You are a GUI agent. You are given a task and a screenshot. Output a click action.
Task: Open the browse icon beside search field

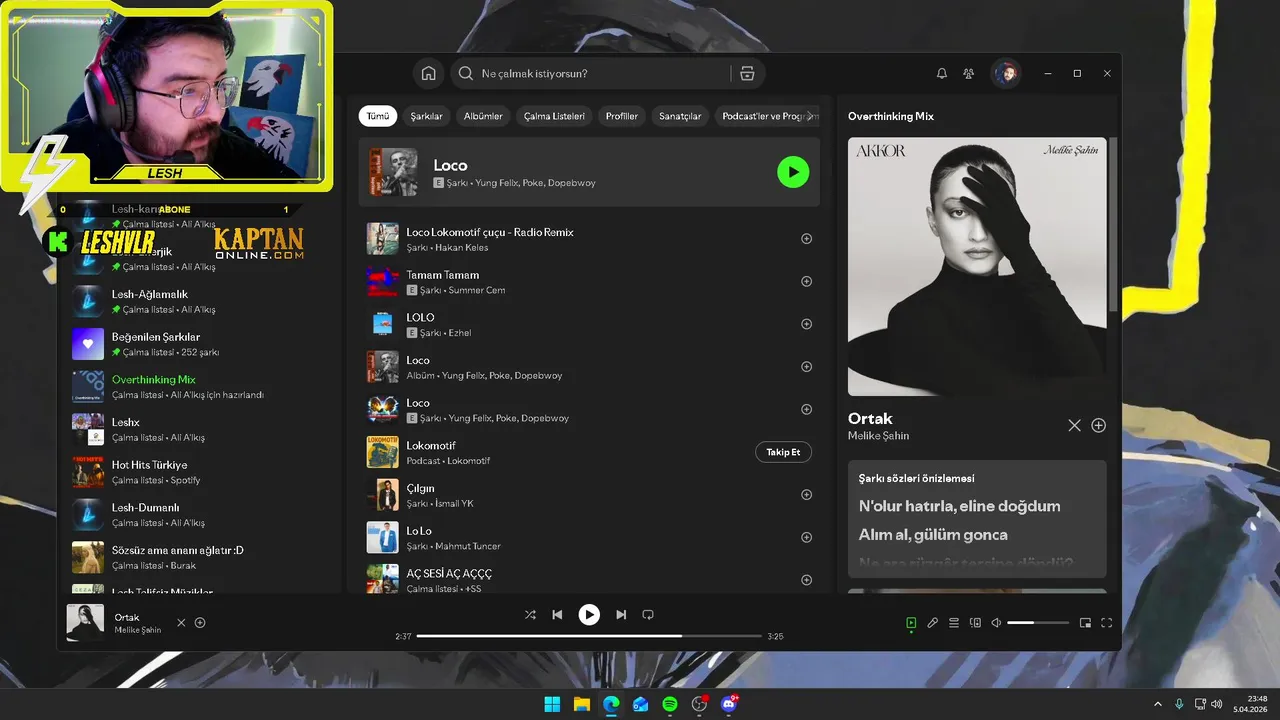(747, 73)
